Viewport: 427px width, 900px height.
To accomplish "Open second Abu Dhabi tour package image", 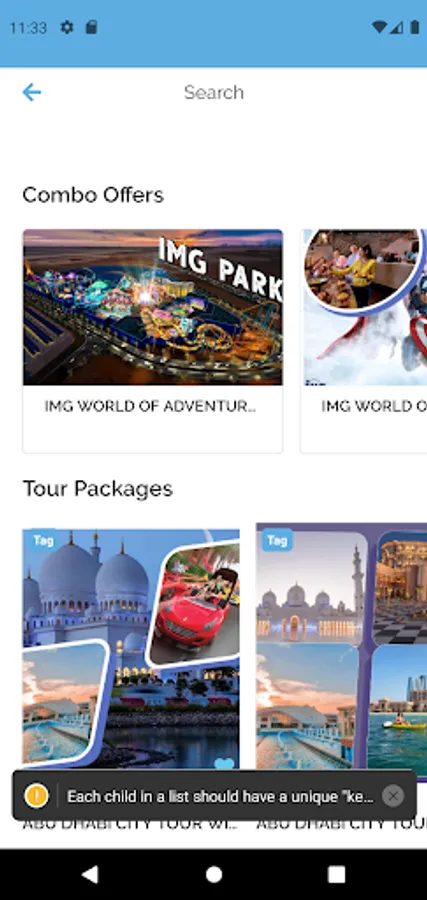I will (x=341, y=651).
